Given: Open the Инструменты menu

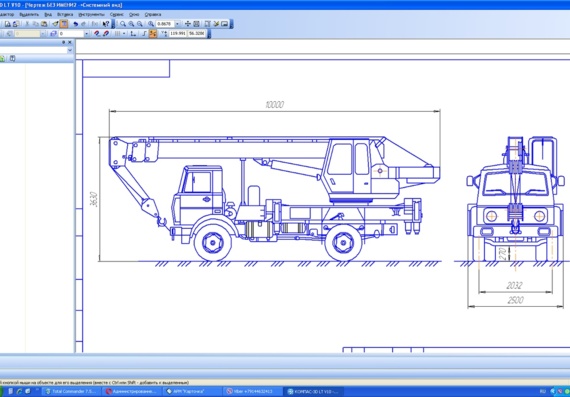Looking at the screenshot, I should (91, 15).
